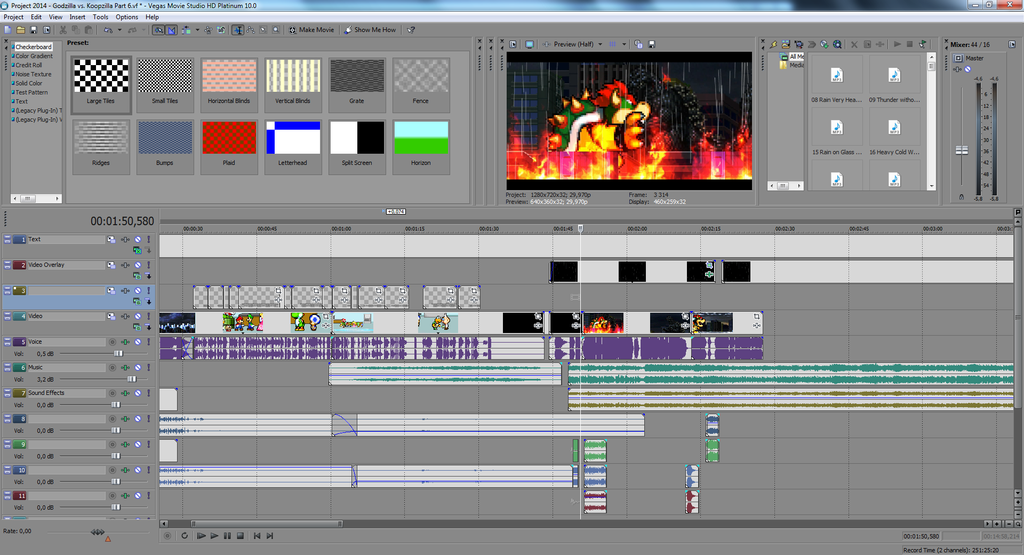Select the 08 Rain Very Hea... media file
The width and height of the screenshot is (1024, 555).
click(837, 82)
